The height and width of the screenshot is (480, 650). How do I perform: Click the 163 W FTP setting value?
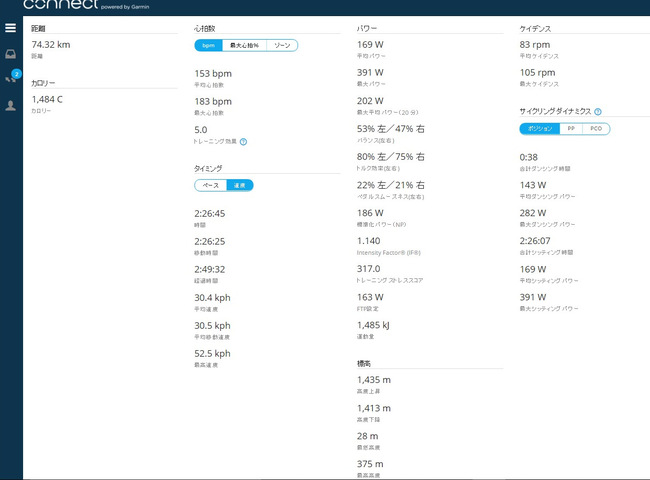(x=370, y=297)
